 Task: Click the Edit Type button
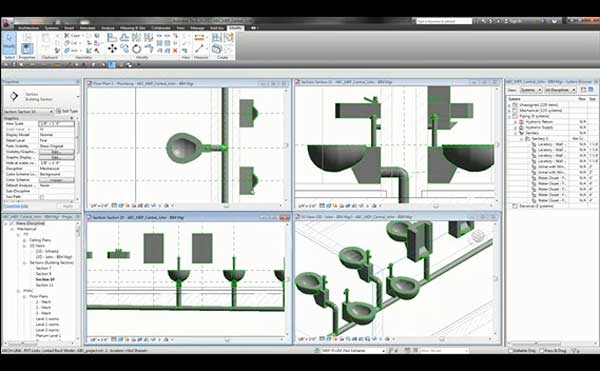click(x=67, y=111)
